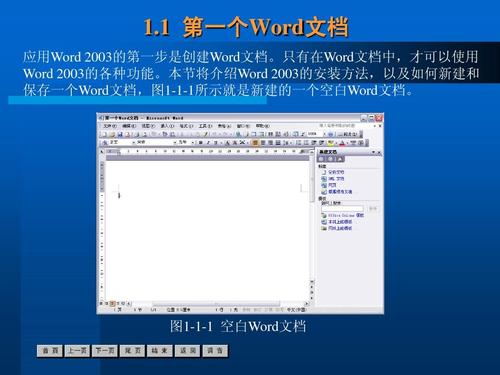The height and width of the screenshot is (375, 500).
Task: Open the 帮助 menu in Word
Action: point(263,126)
